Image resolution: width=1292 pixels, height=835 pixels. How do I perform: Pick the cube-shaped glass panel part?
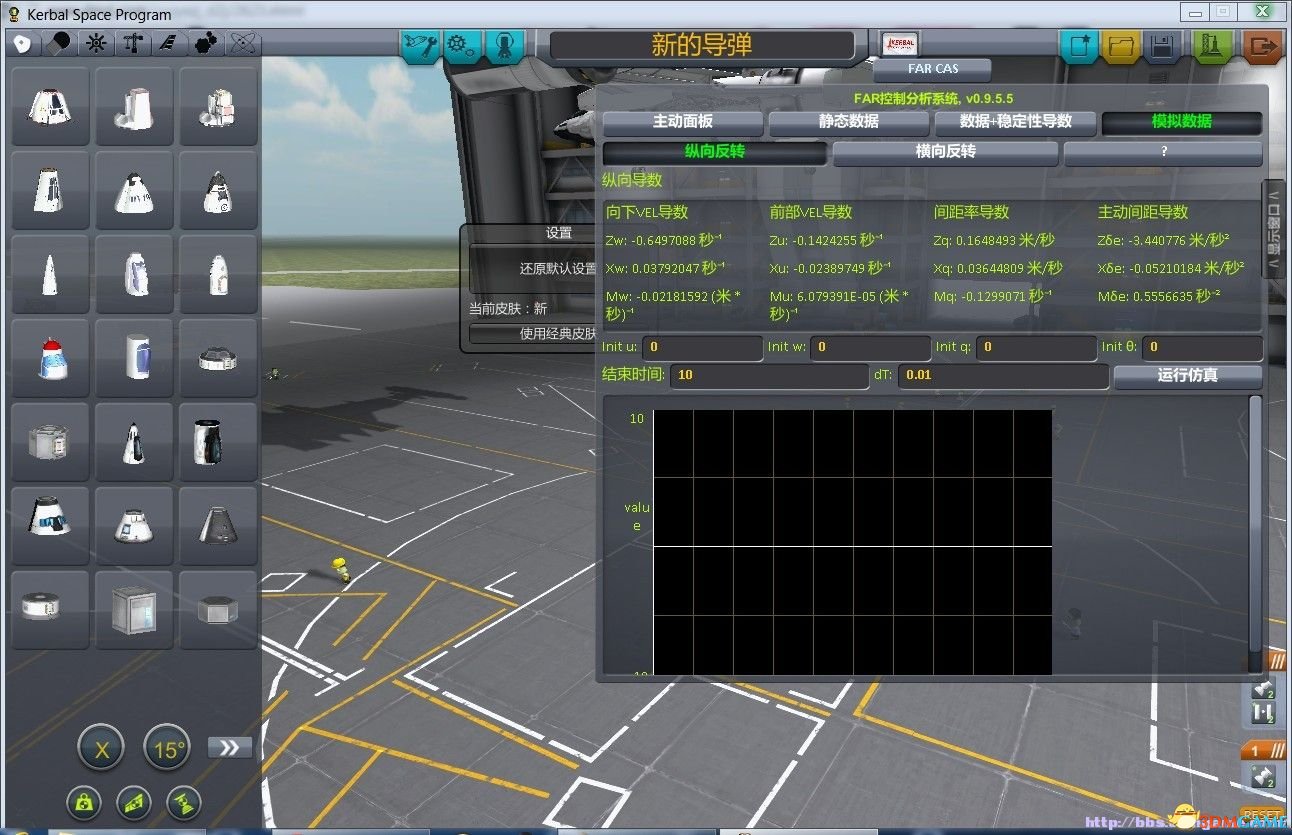(134, 609)
